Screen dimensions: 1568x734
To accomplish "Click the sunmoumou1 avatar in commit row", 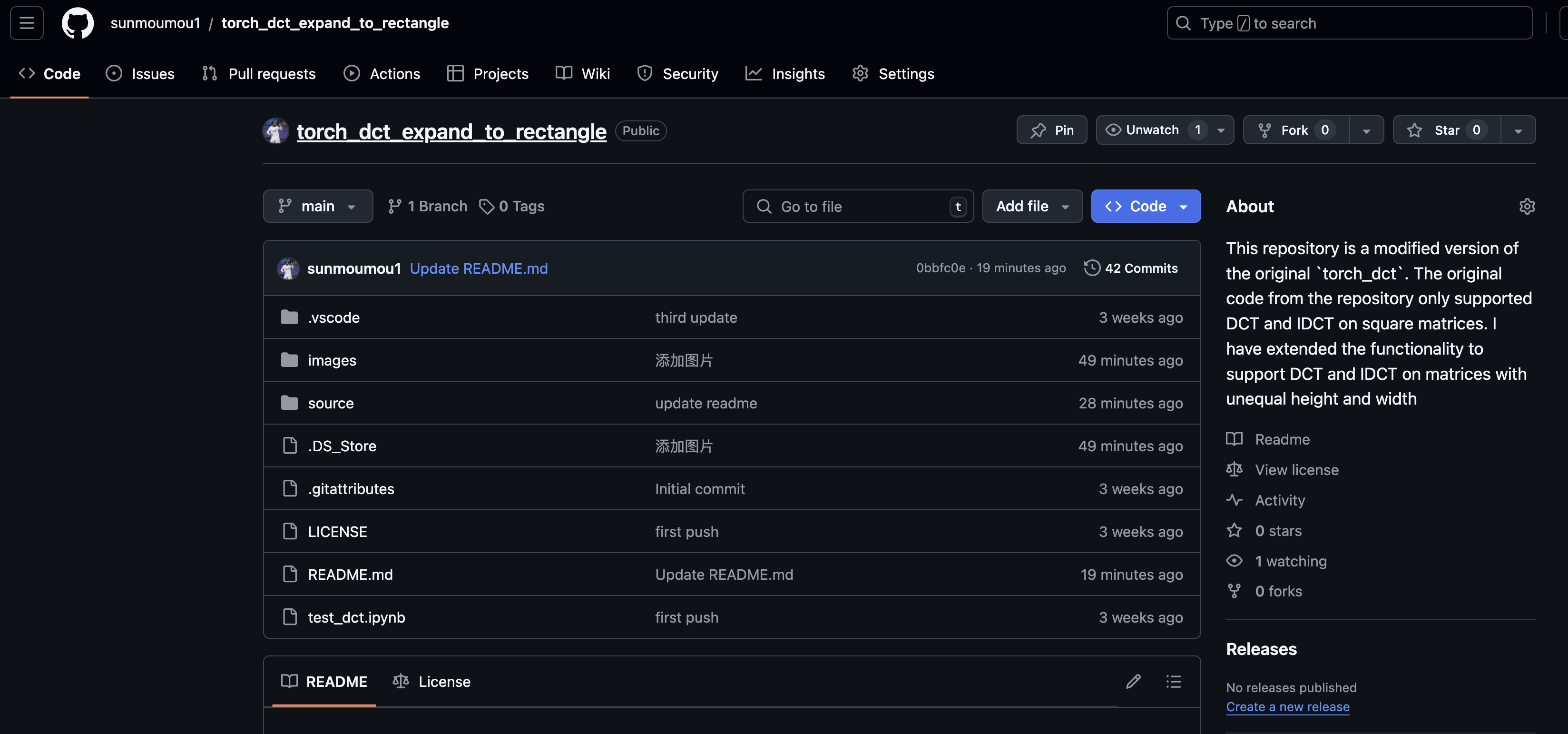I will click(x=288, y=268).
